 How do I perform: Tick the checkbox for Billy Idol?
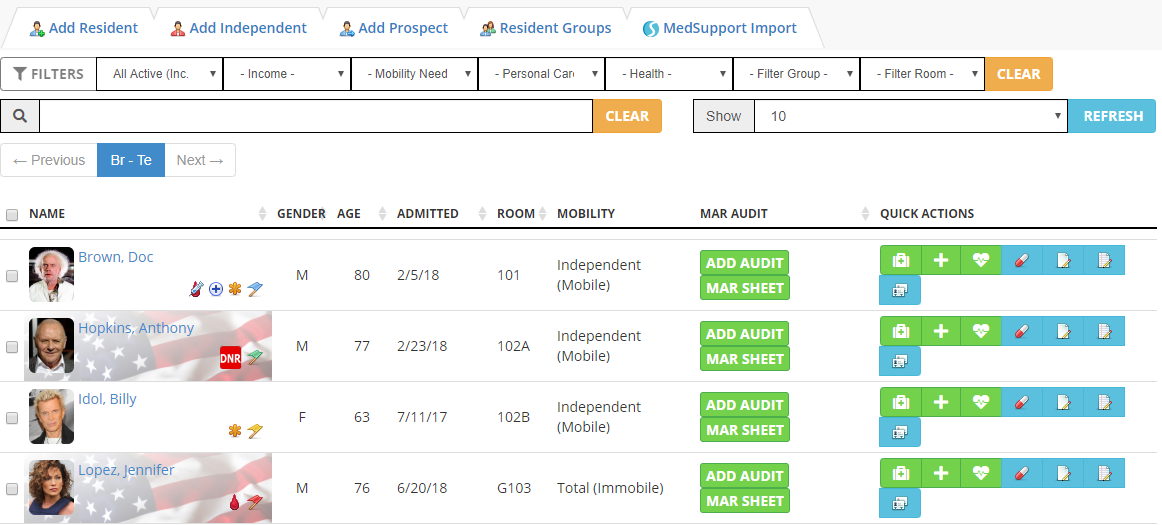pyautogui.click(x=12, y=418)
